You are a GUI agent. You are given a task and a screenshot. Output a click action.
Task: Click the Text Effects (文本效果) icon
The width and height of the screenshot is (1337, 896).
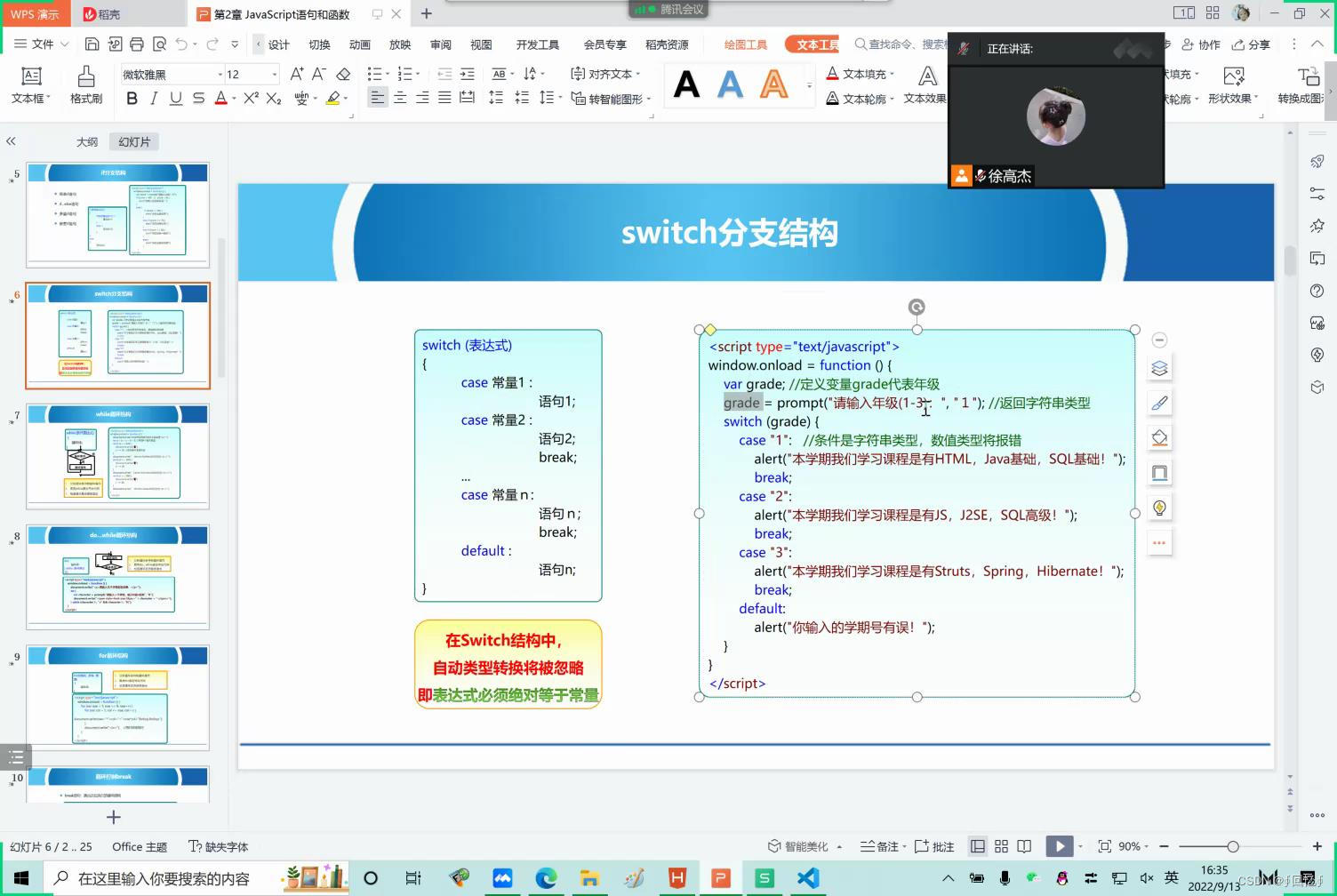click(x=925, y=85)
